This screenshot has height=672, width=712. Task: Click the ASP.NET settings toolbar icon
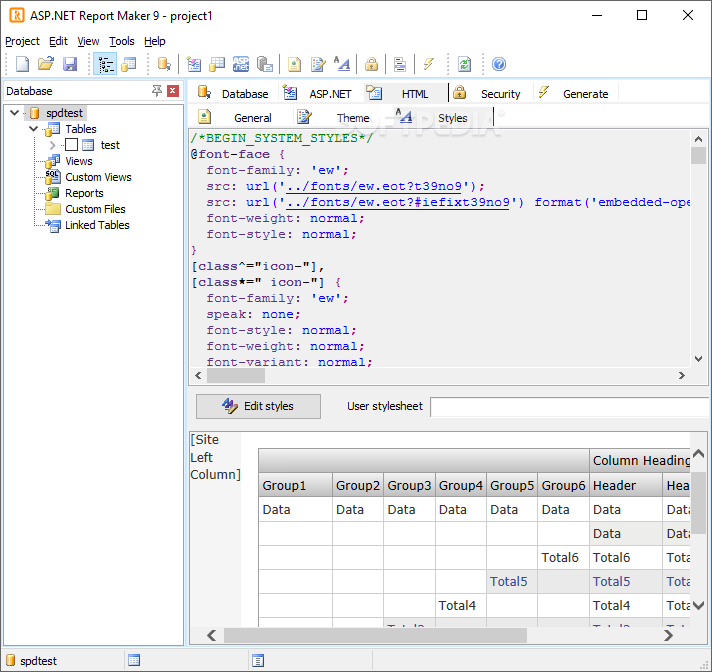tap(241, 64)
